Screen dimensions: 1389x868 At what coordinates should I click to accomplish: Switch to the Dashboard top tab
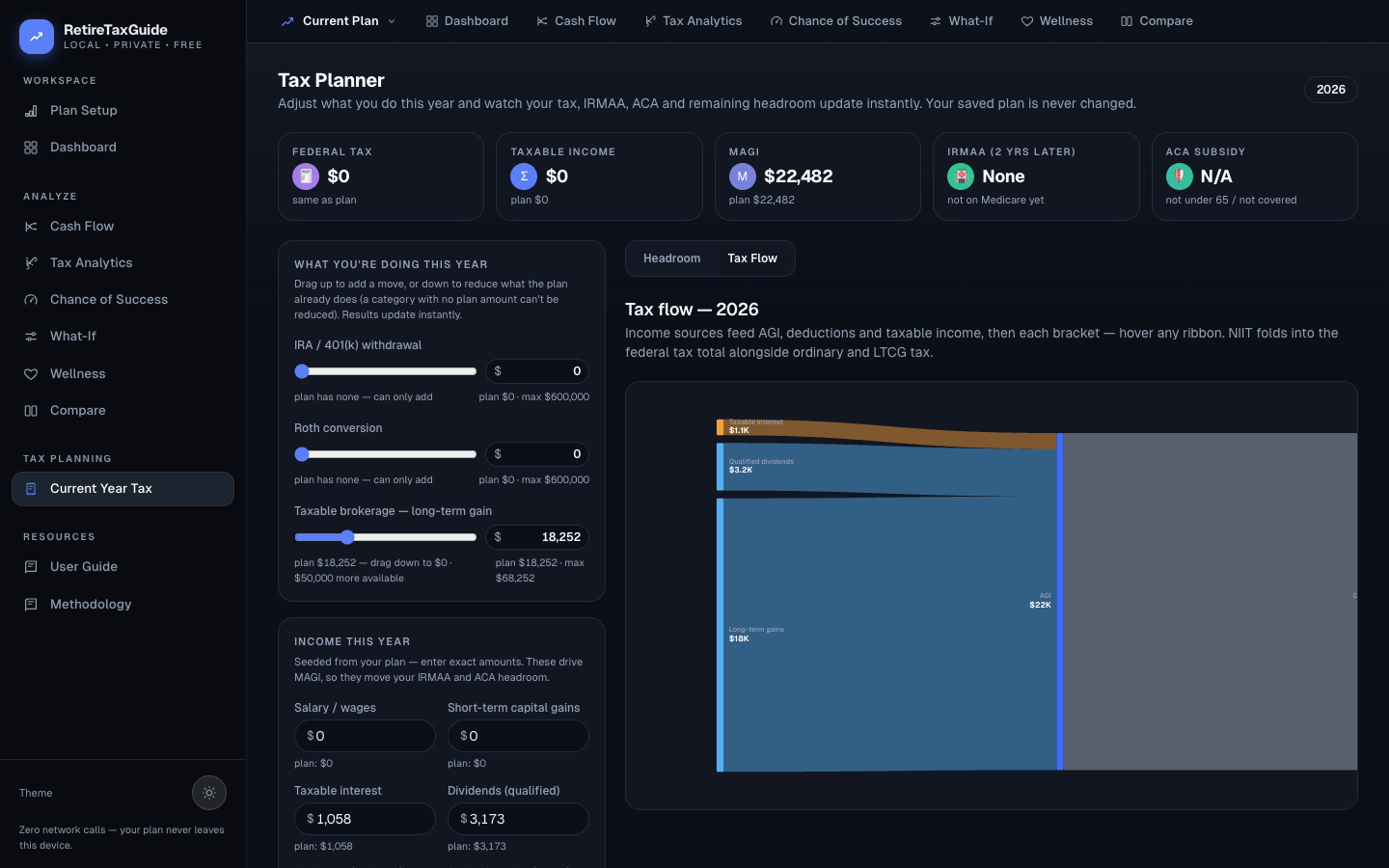coord(467,20)
